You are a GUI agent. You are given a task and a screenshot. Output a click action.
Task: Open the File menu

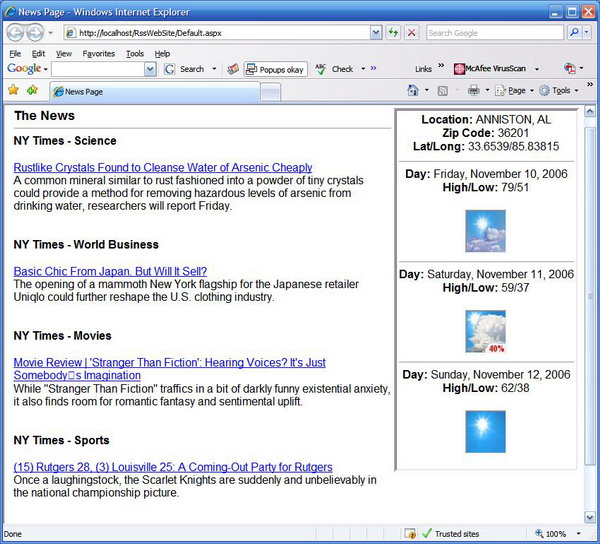coord(15,54)
